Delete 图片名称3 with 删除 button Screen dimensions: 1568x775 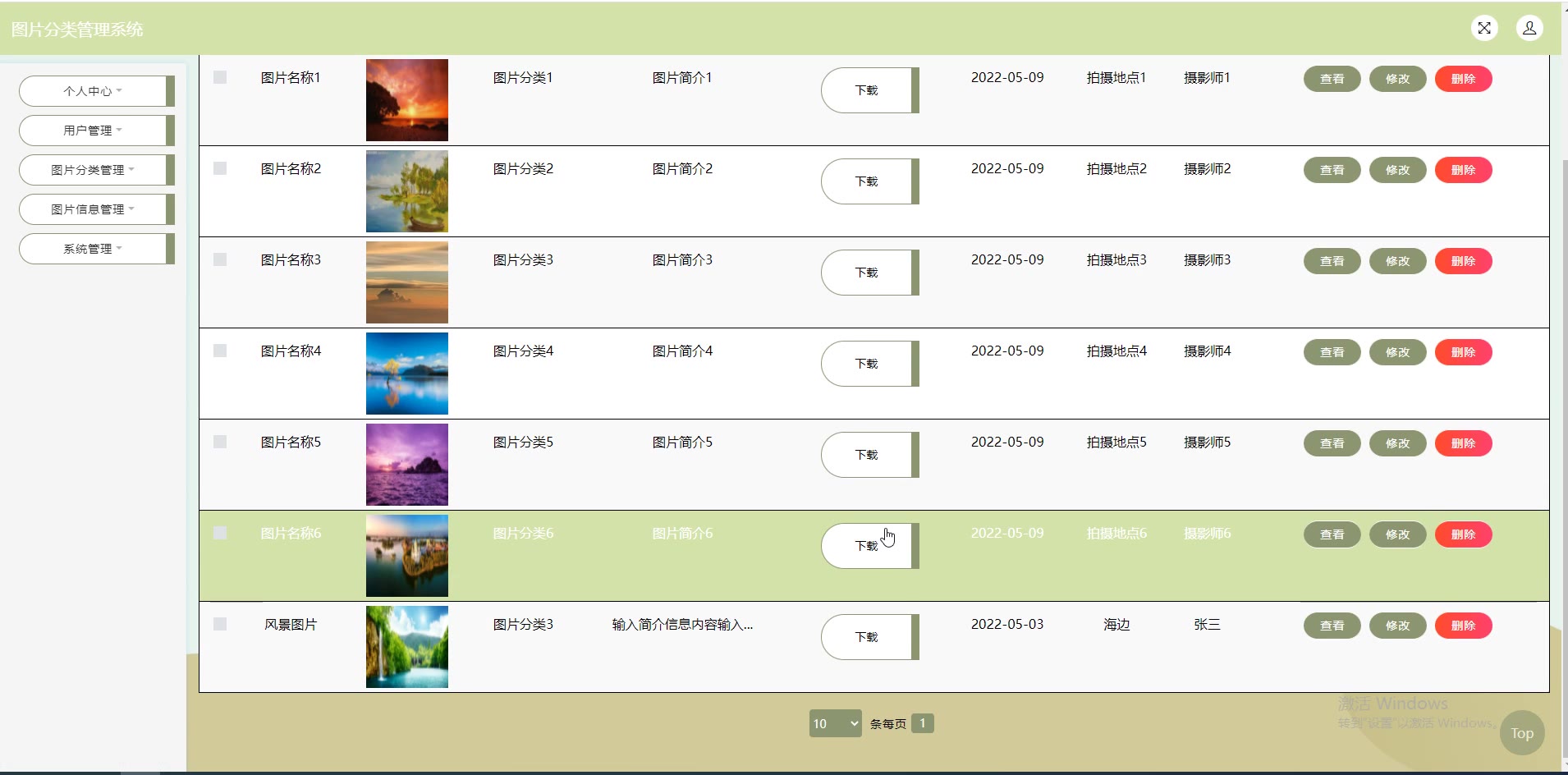pyautogui.click(x=1464, y=261)
